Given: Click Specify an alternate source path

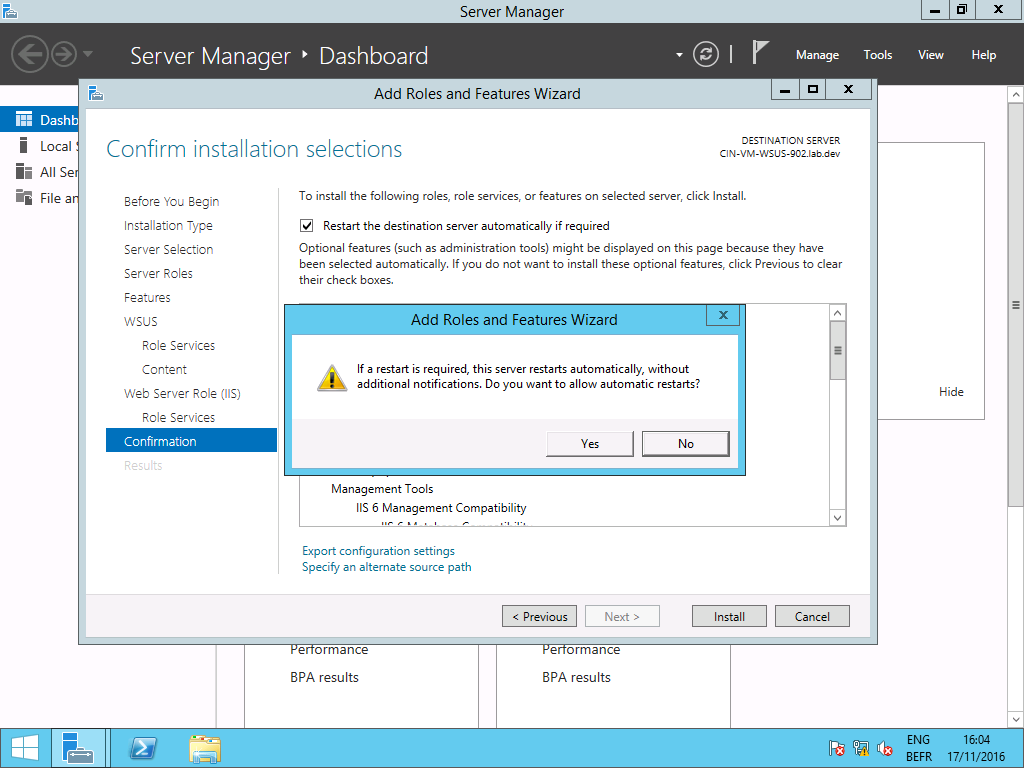Looking at the screenshot, I should [x=387, y=567].
